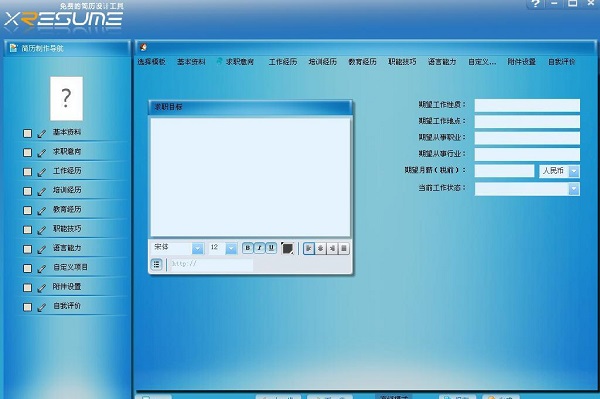Click the http:// link input field
Screen dimensions: 600x399
211,264
